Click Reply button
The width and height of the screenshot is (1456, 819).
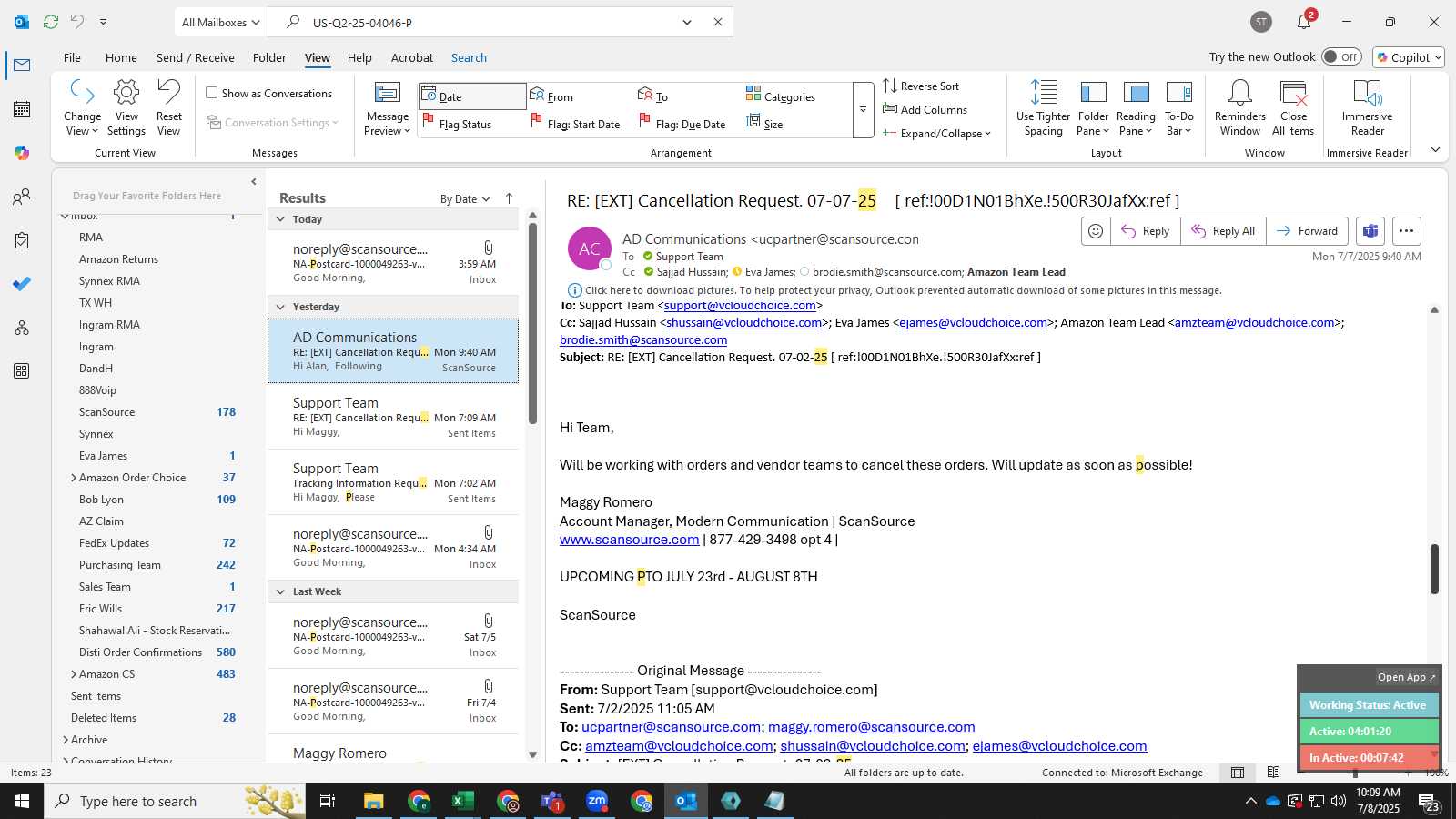tap(1146, 231)
